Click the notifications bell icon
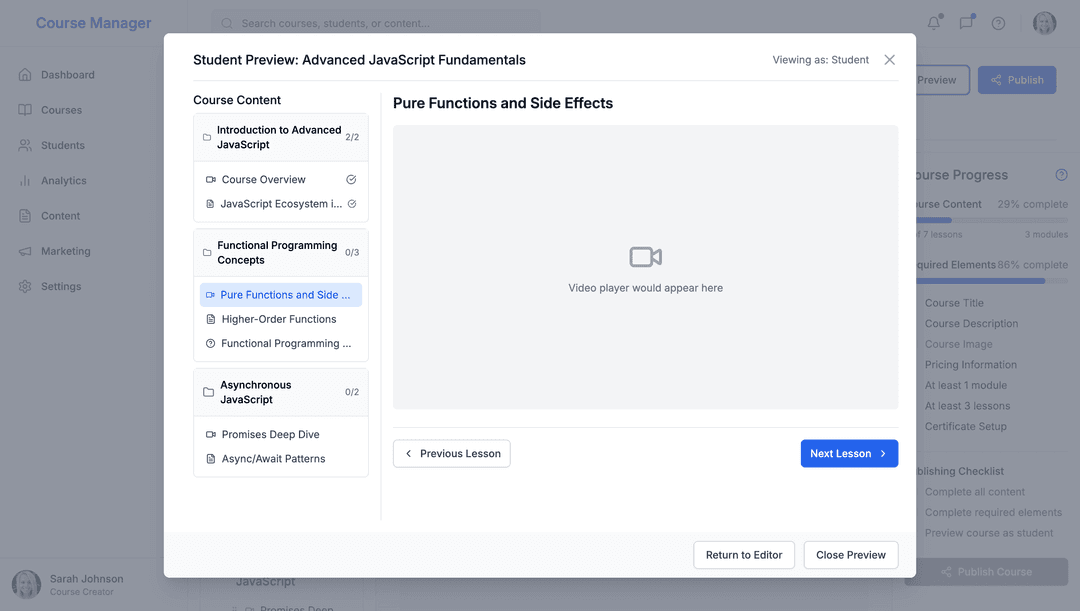Image resolution: width=1080 pixels, height=611 pixels. pos(934,23)
